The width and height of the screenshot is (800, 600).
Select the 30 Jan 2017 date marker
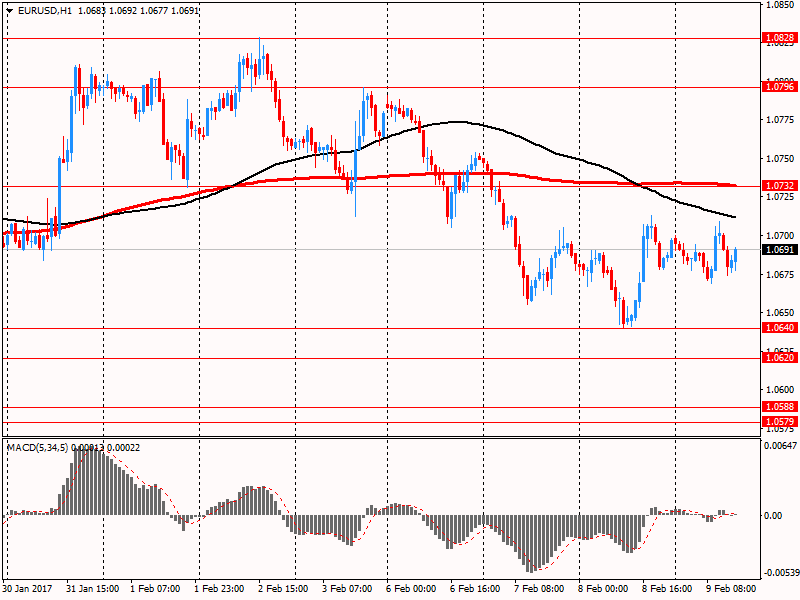pos(27,588)
